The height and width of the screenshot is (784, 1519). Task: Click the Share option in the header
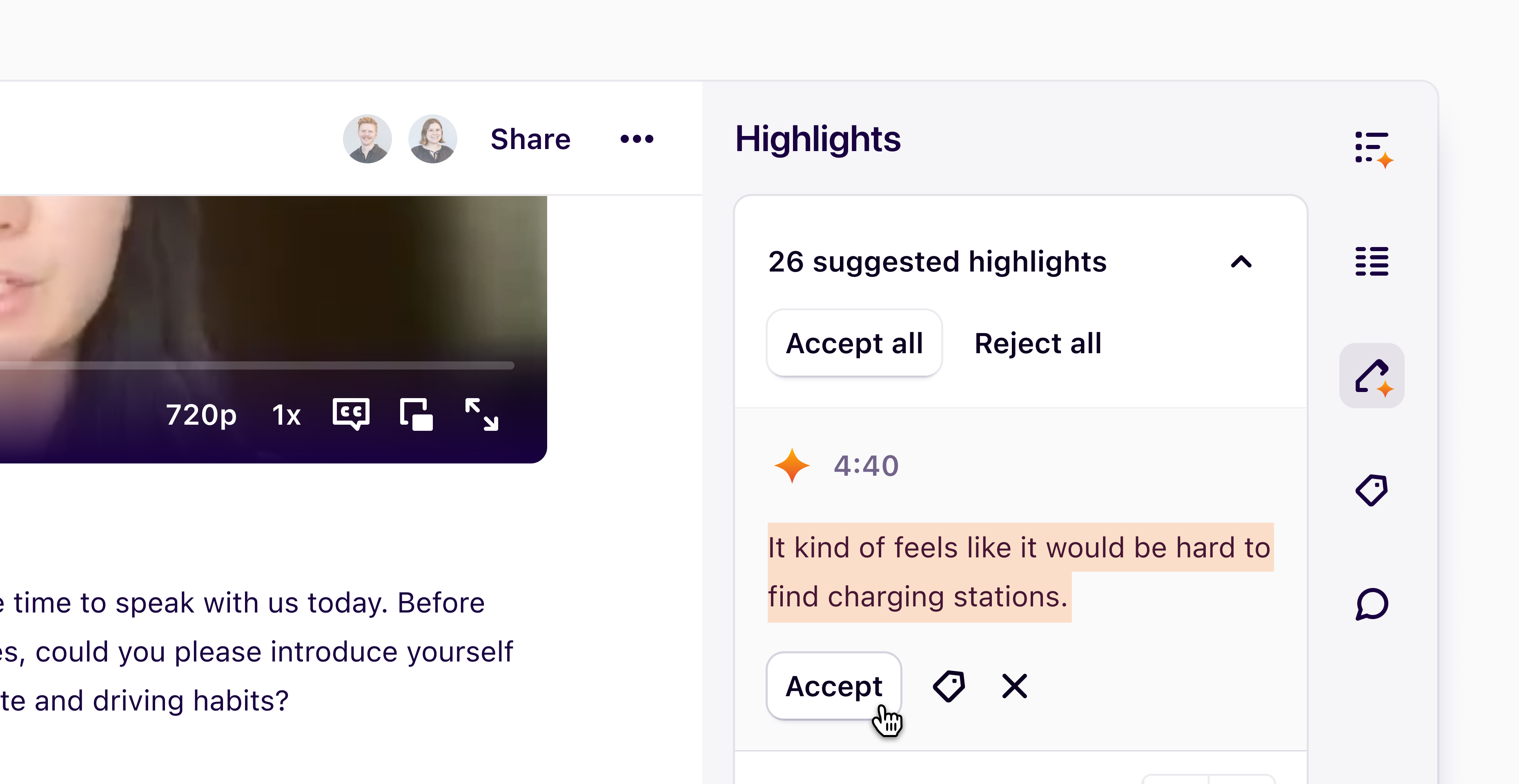pyautogui.click(x=530, y=138)
